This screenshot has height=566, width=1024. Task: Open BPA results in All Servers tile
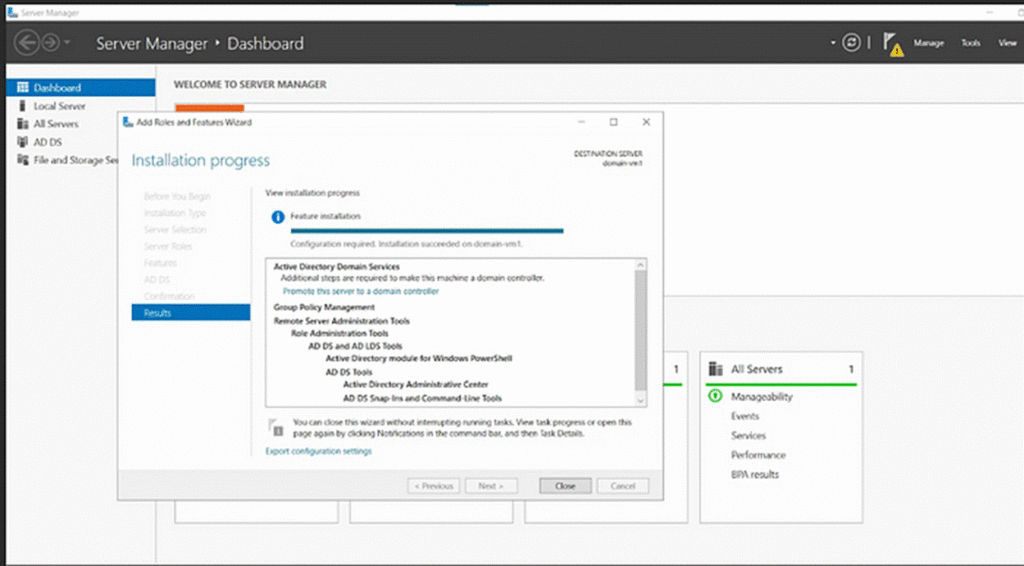click(754, 474)
